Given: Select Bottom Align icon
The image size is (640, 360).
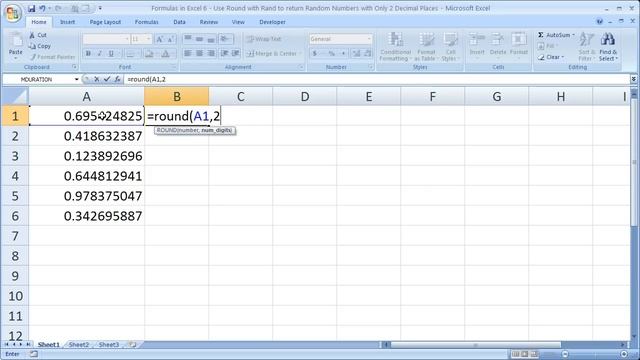Looking at the screenshot, I should [x=211, y=39].
